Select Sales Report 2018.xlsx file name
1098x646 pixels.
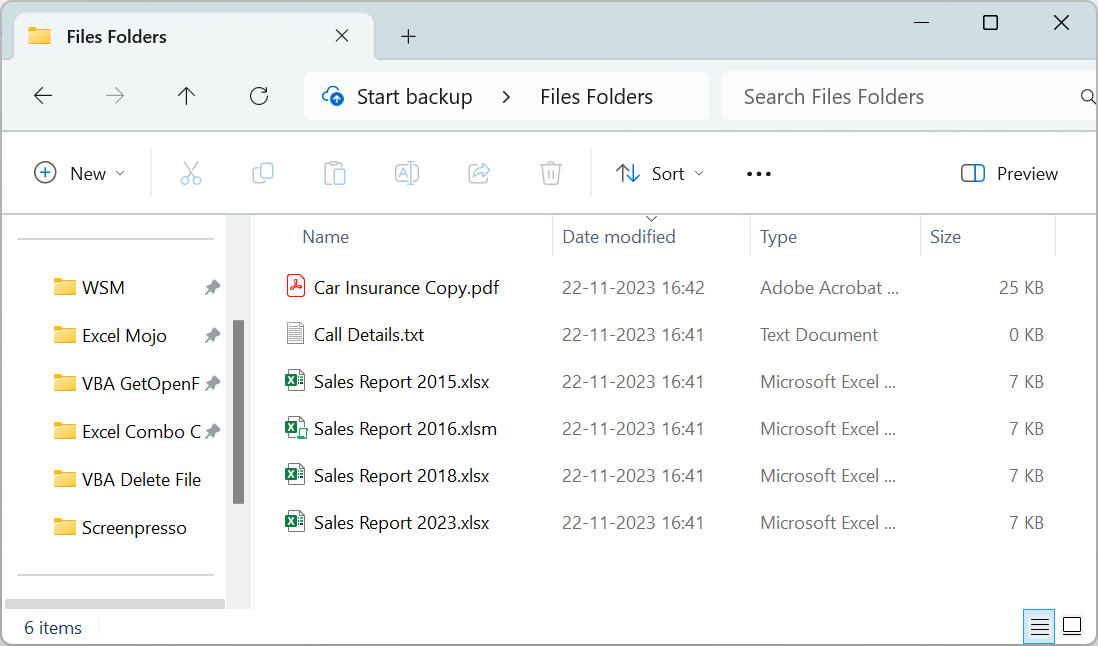click(x=401, y=475)
